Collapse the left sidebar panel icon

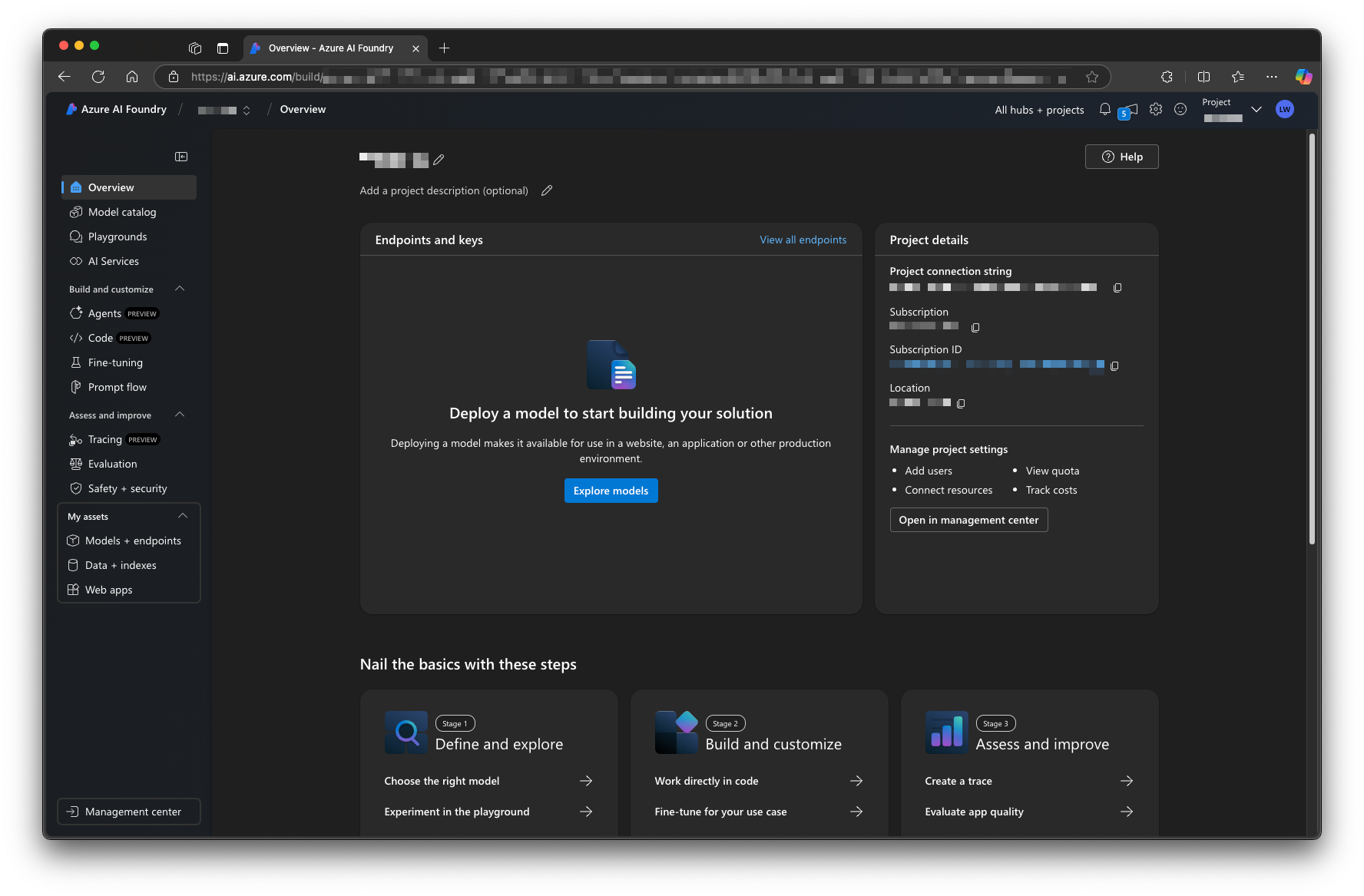click(x=181, y=157)
